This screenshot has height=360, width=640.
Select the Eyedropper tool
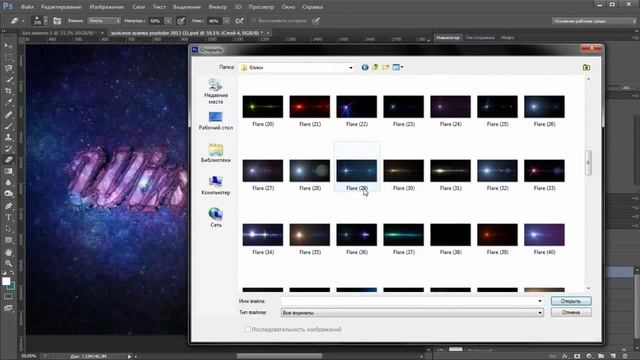(x=9, y=102)
